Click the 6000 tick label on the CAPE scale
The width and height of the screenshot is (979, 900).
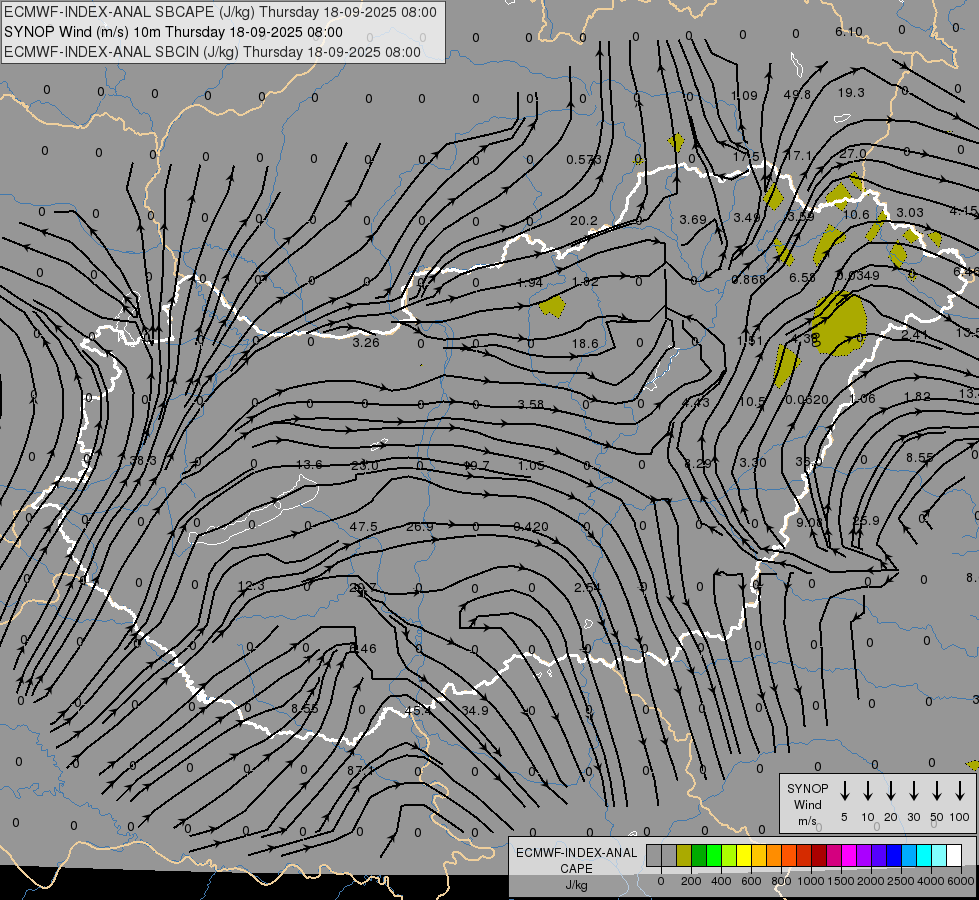pos(961,881)
